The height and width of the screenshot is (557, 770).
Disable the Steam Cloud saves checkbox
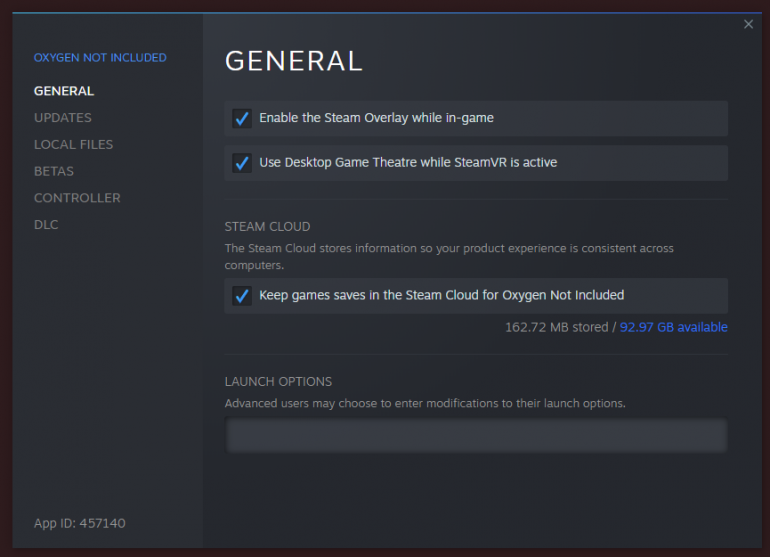(x=242, y=296)
